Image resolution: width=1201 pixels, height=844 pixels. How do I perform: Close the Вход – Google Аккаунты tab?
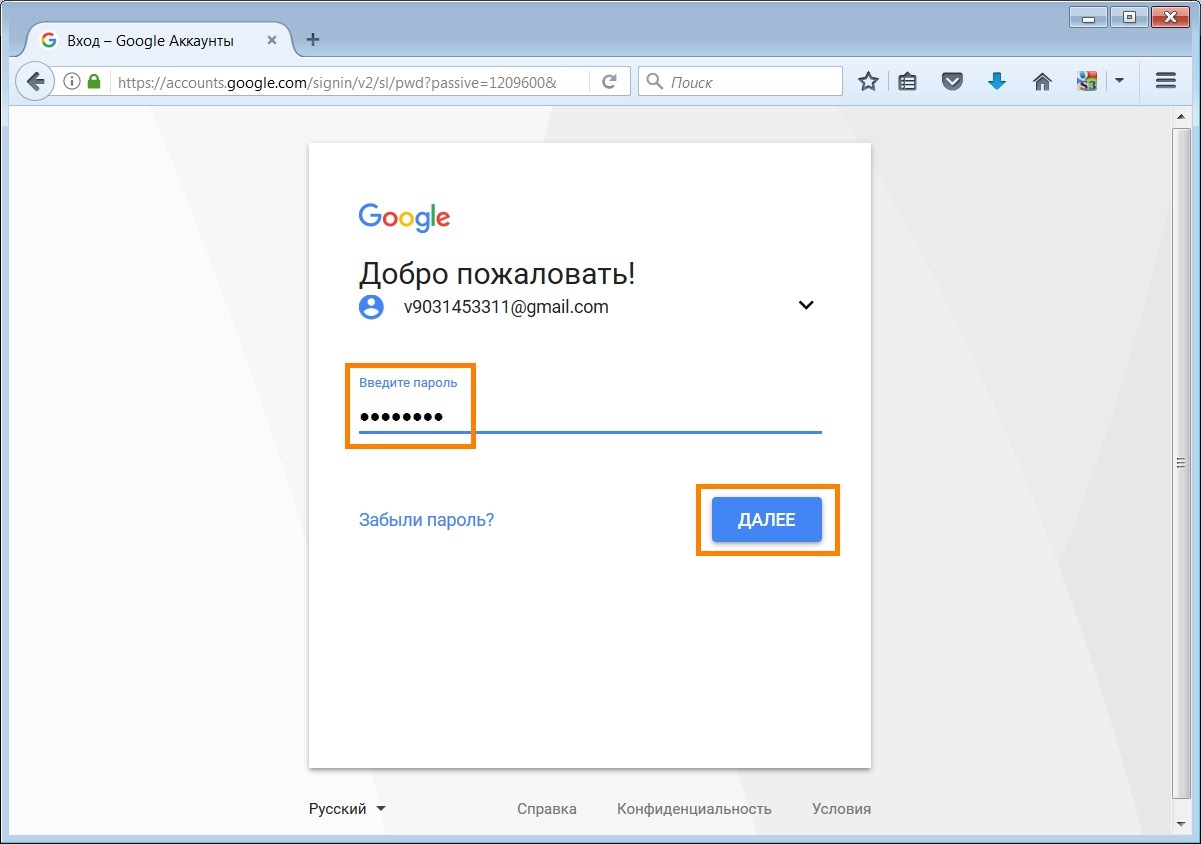[x=272, y=41]
